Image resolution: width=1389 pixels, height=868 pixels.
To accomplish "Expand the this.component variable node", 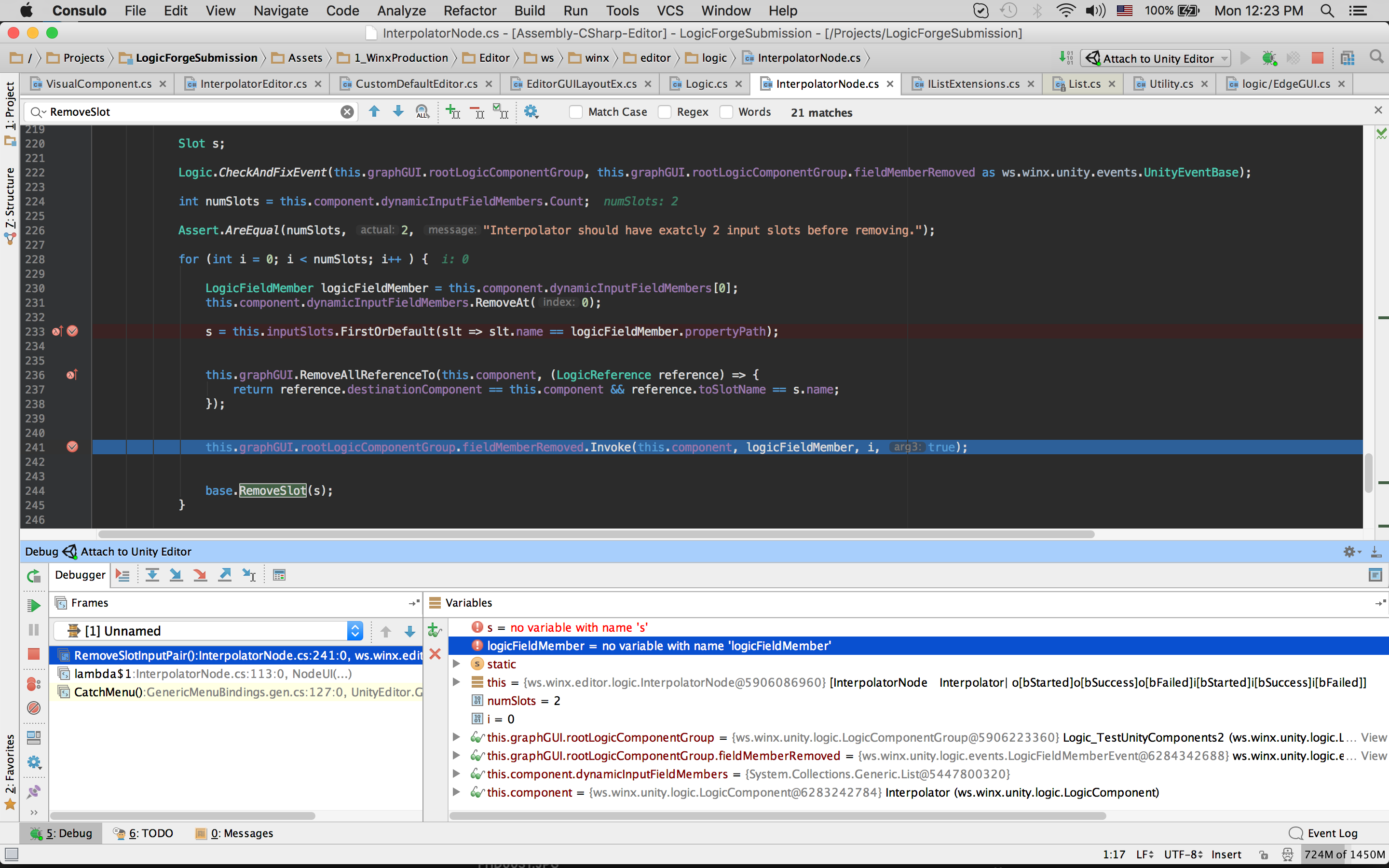I will 456,792.
